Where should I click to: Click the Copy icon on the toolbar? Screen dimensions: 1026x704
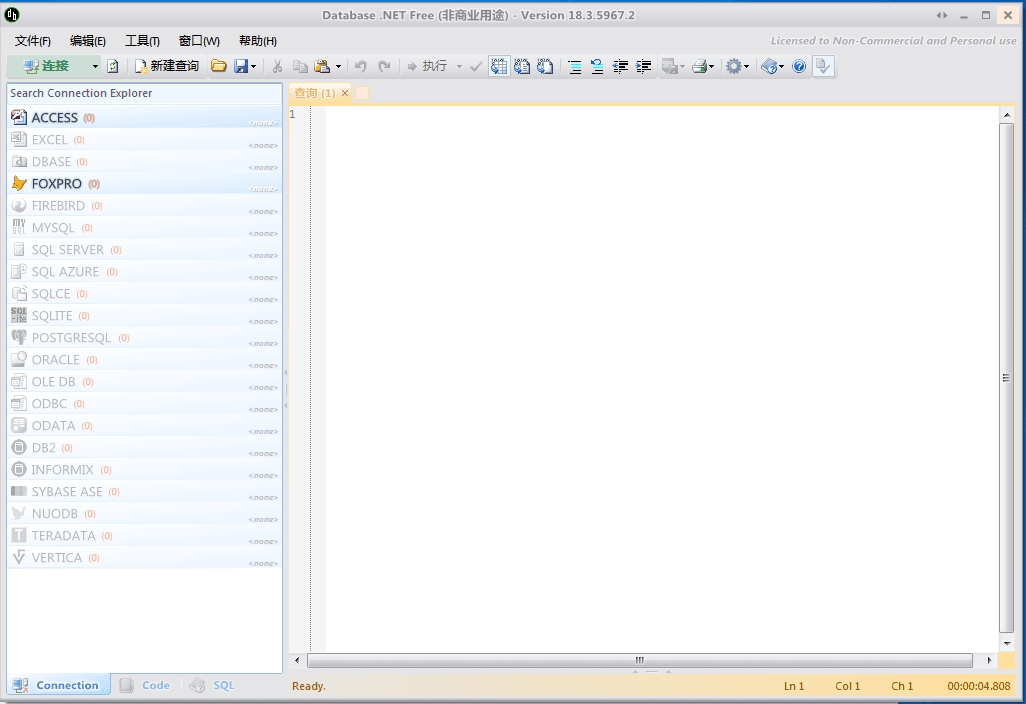[x=301, y=66]
